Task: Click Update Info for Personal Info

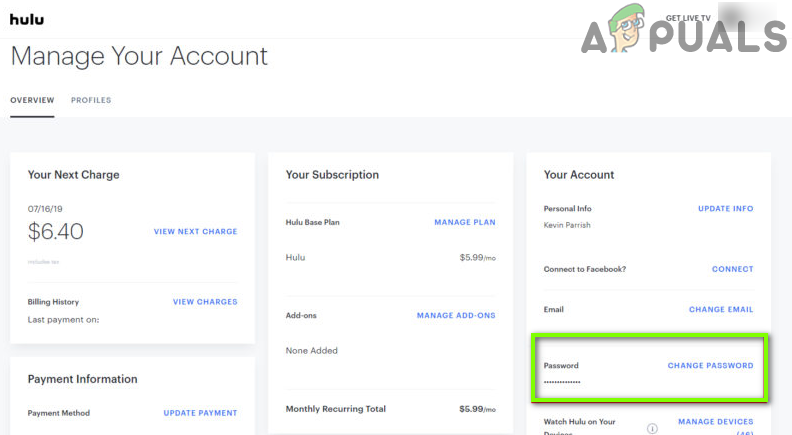Action: [725, 209]
